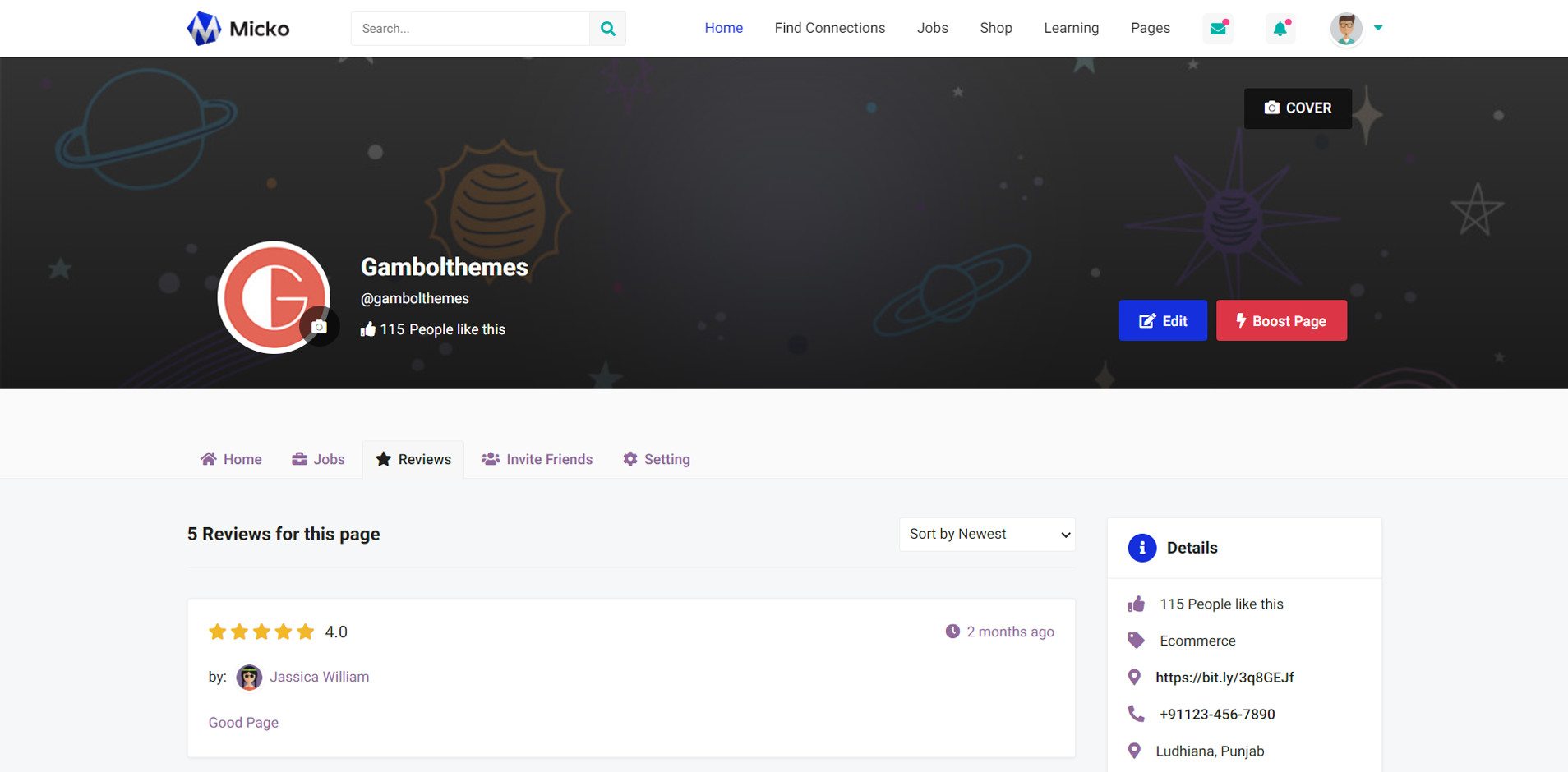Open the Sort by Newest dropdown
This screenshot has height=772, width=1568.
pyautogui.click(x=987, y=534)
